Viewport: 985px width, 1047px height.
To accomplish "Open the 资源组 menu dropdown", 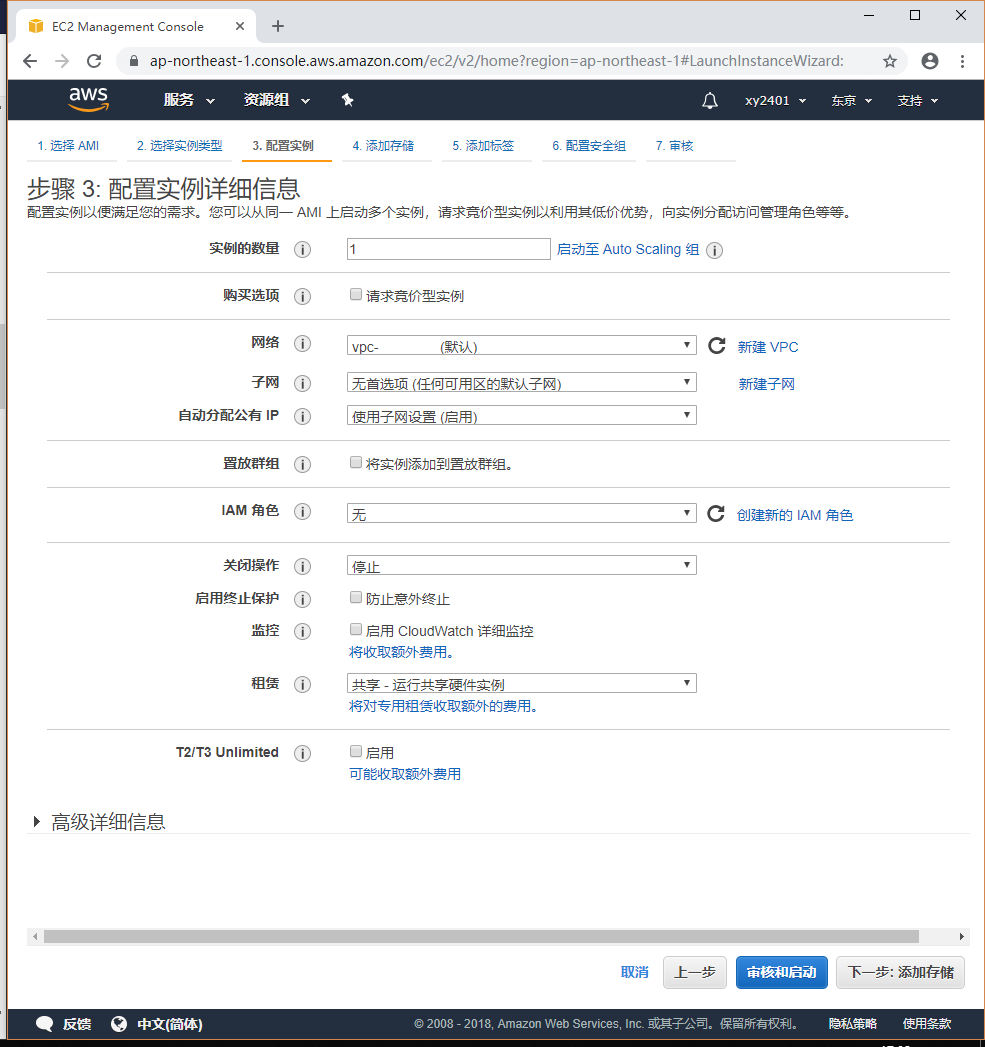I will click(277, 100).
